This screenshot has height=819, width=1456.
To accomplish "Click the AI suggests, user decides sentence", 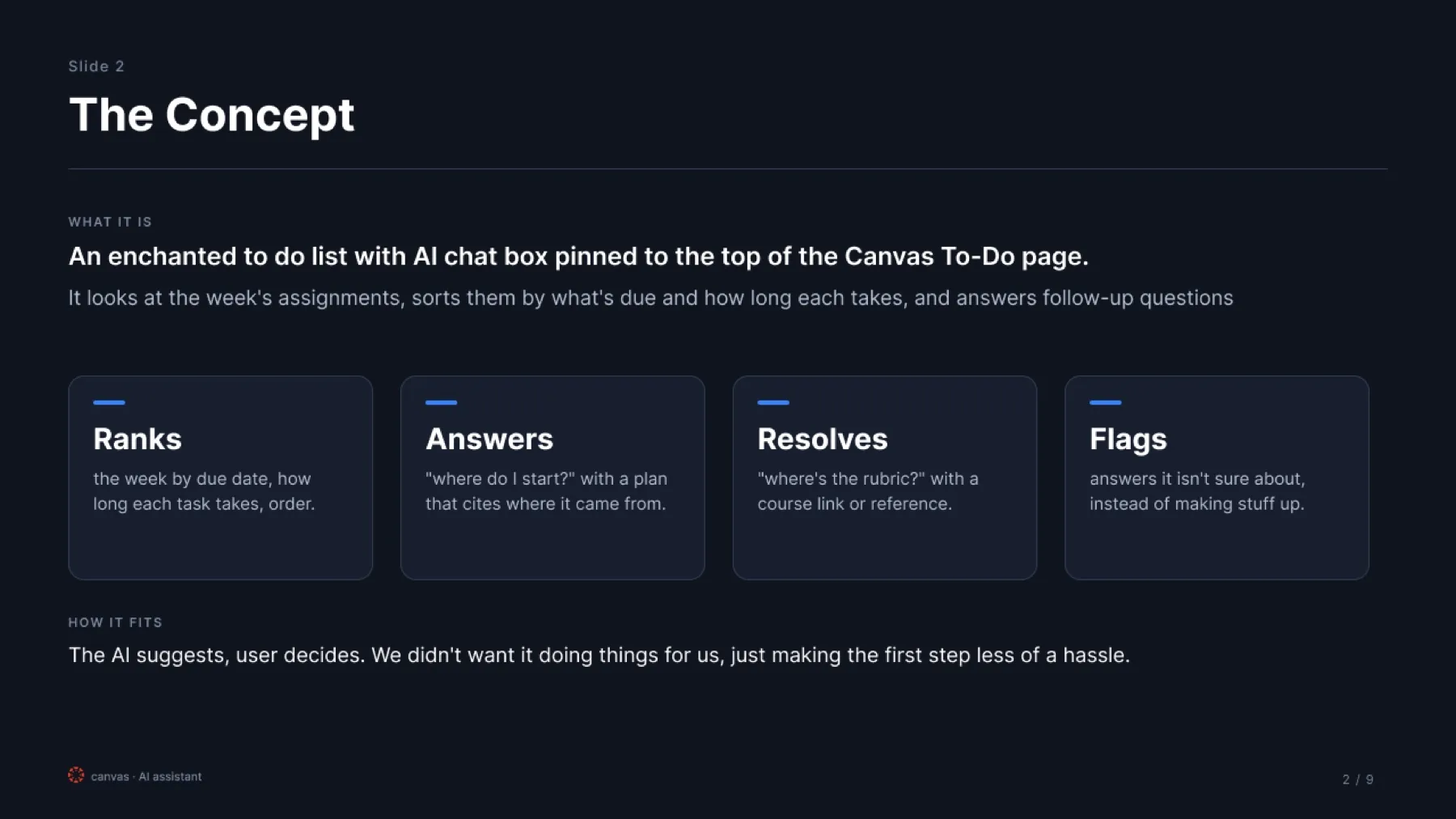I will (599, 655).
